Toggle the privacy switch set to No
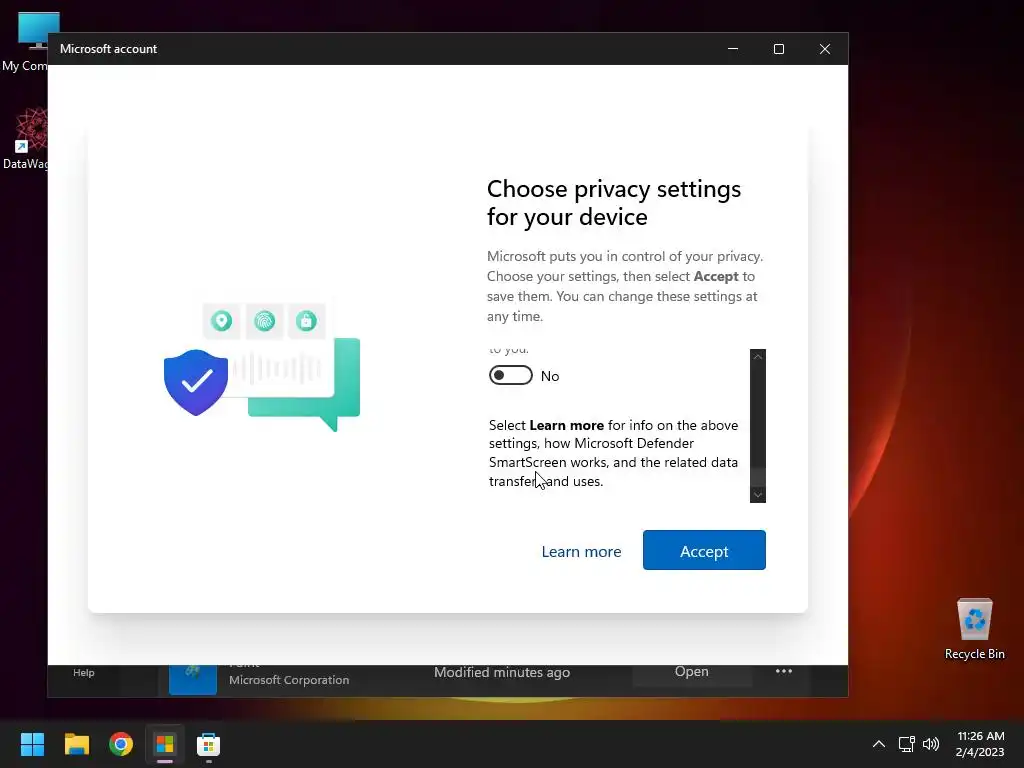1024x768 pixels. 511,376
